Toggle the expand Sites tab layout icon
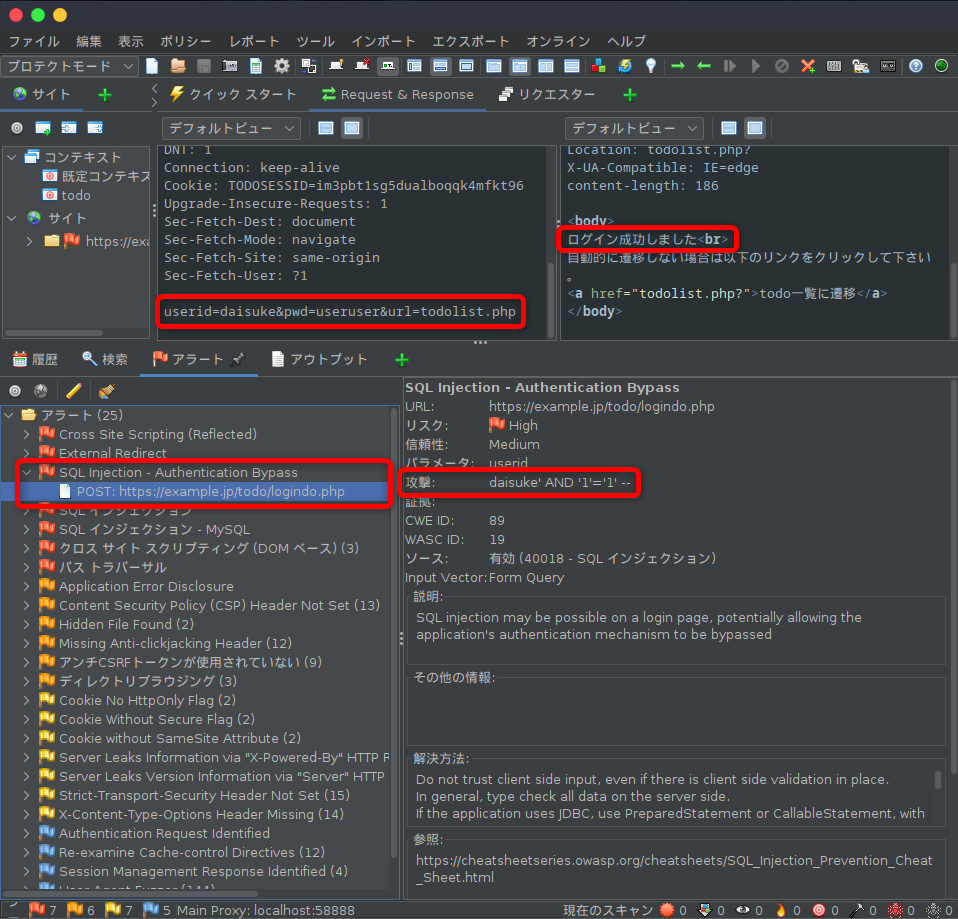958x919 pixels. [x=414, y=66]
